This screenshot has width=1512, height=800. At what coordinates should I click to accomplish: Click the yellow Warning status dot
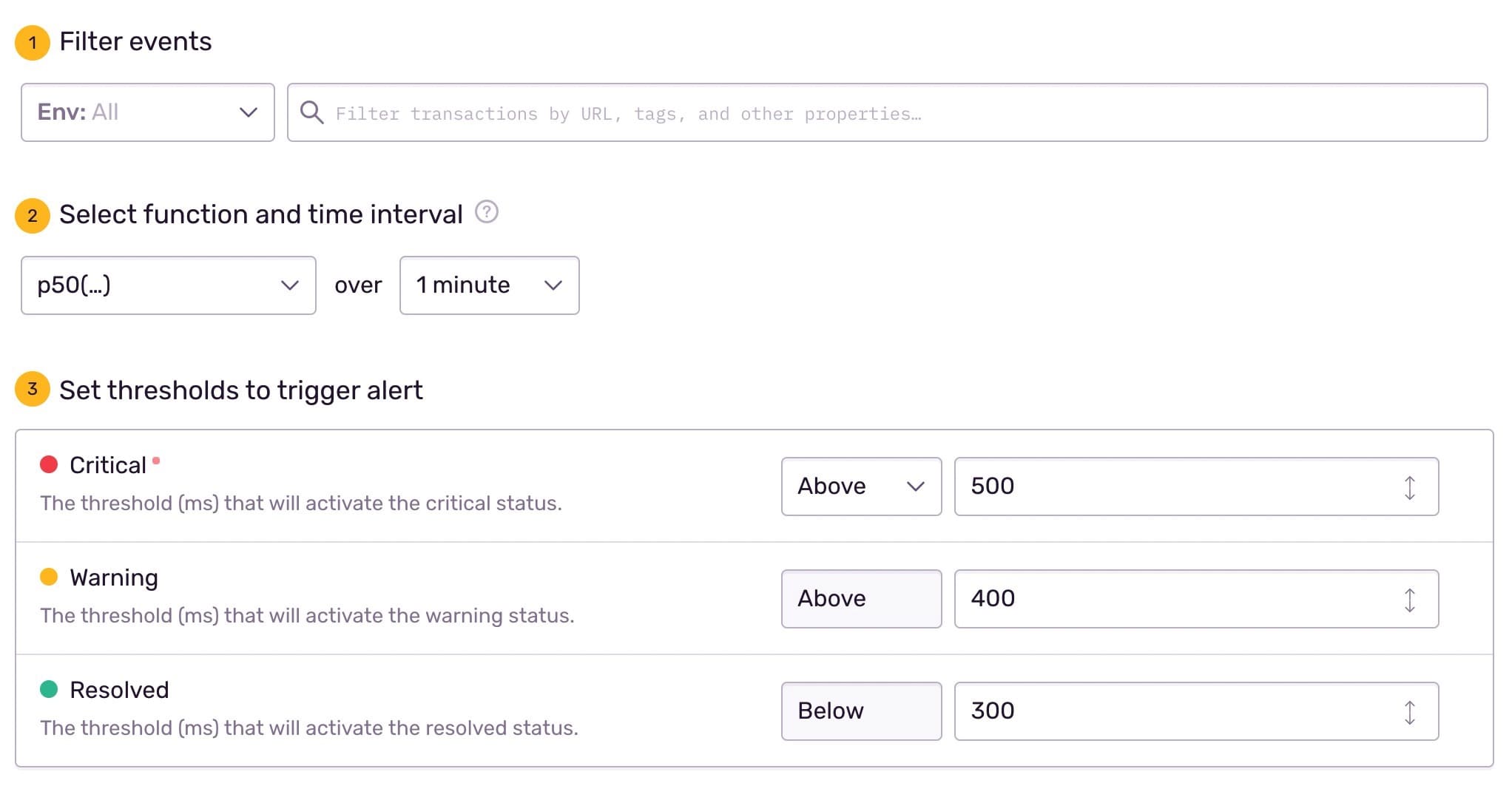tap(49, 577)
